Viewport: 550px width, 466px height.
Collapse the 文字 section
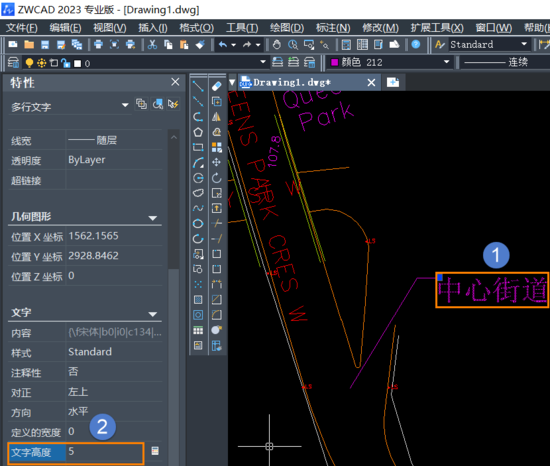(x=153, y=314)
